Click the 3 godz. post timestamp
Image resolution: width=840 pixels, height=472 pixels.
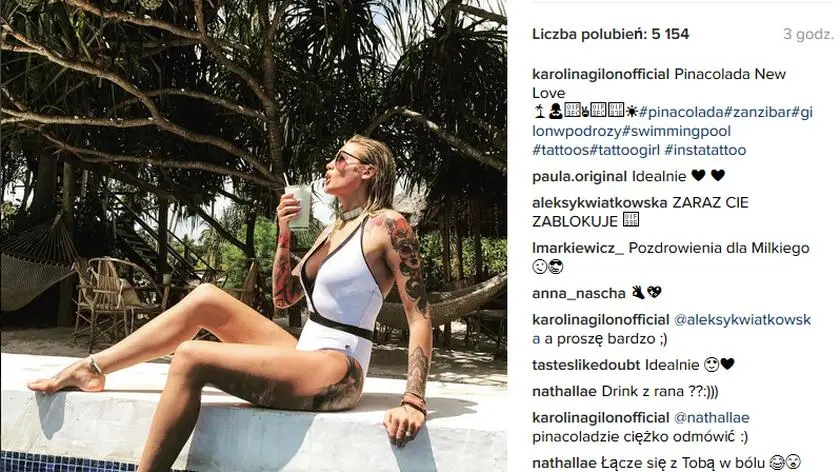pyautogui.click(x=808, y=34)
